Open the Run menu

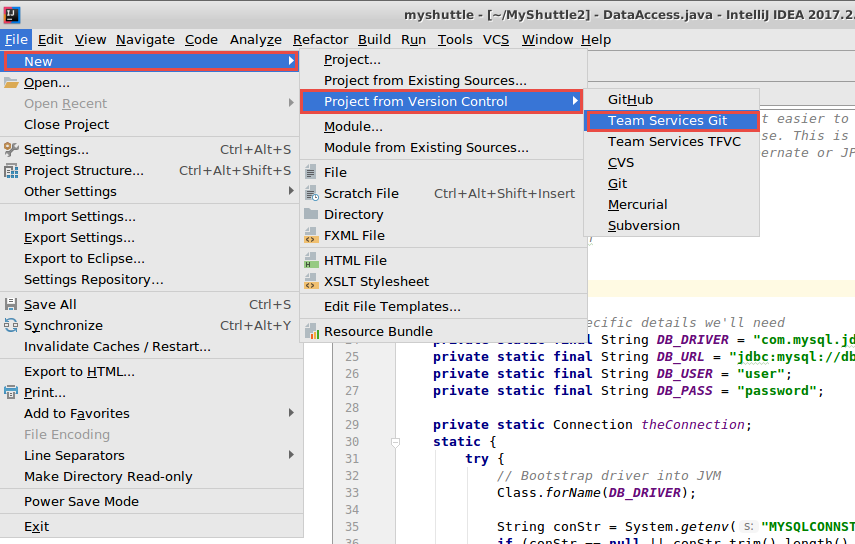413,40
